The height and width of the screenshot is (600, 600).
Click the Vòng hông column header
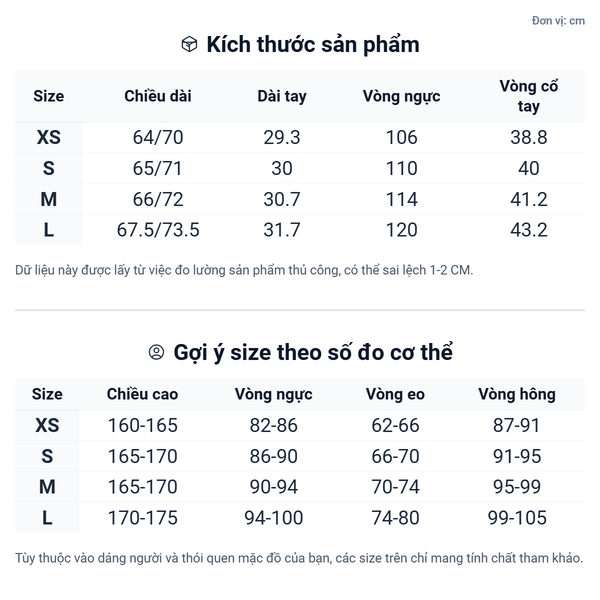[x=516, y=394]
